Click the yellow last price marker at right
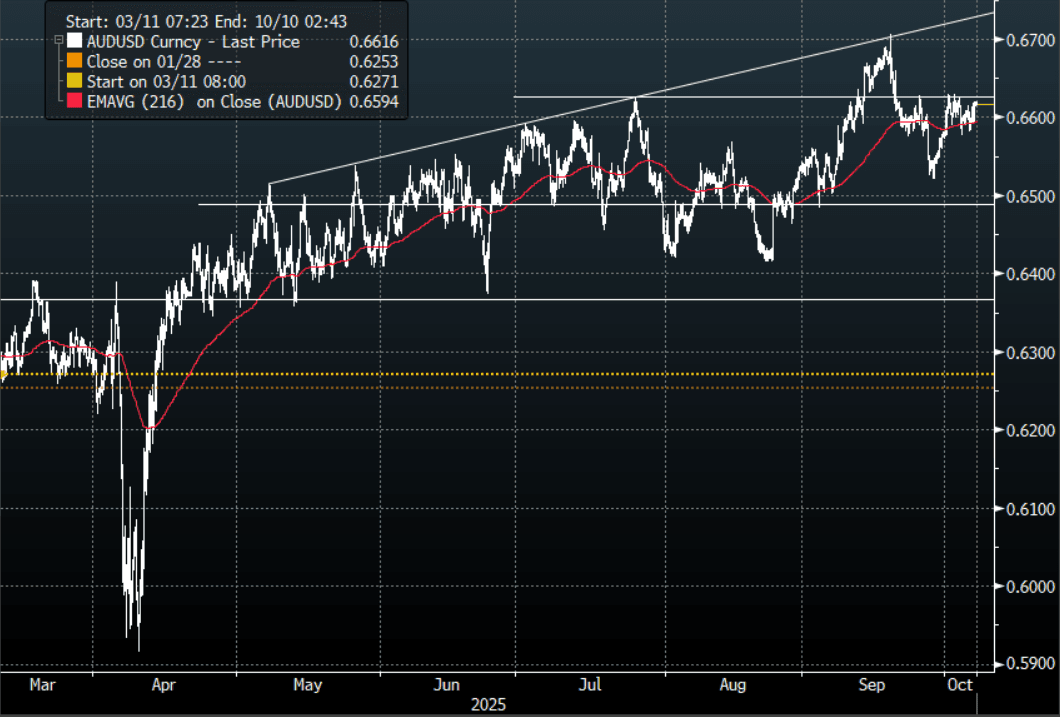This screenshot has height=717, width=1060. [984, 103]
